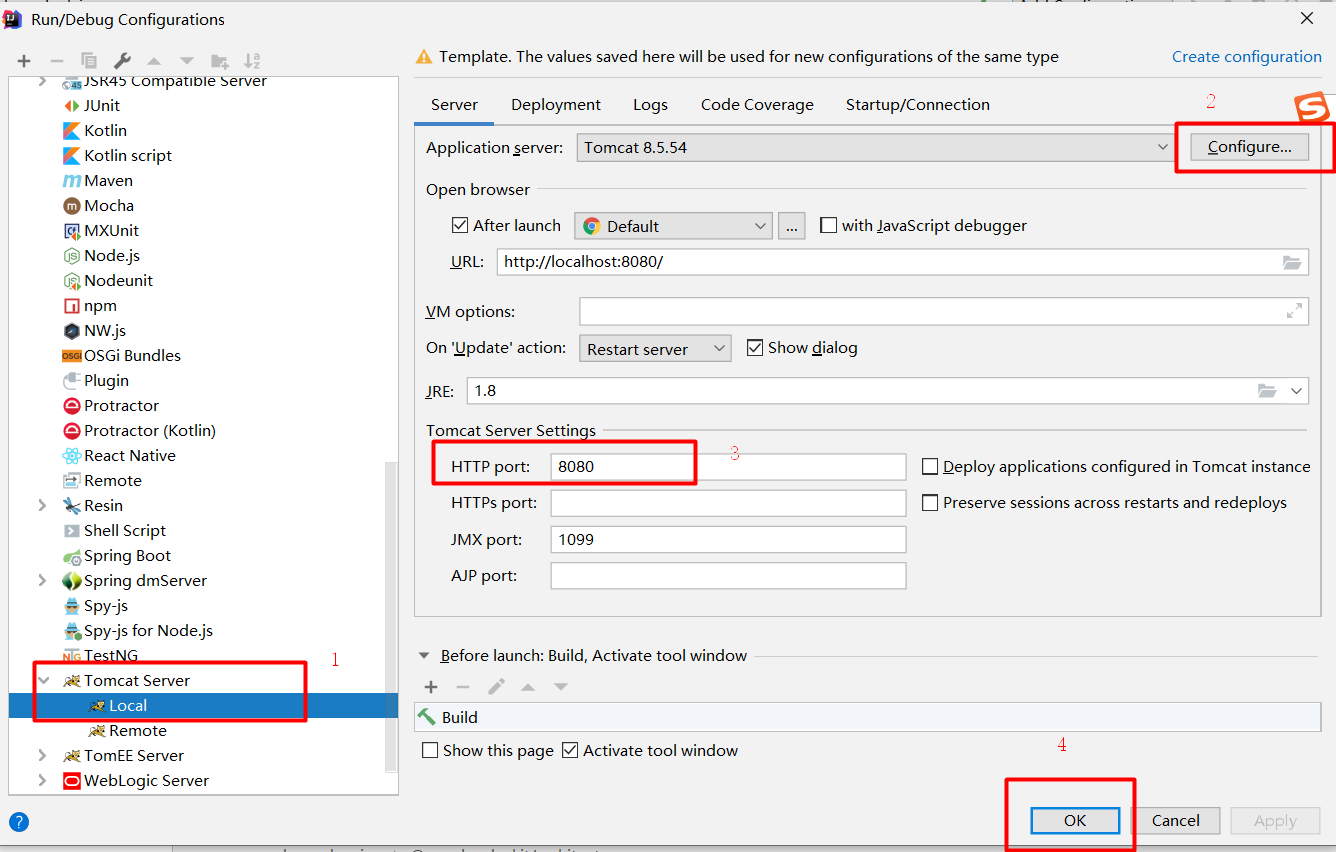Open the browser Default dropdown
1336x852 pixels.
673,226
